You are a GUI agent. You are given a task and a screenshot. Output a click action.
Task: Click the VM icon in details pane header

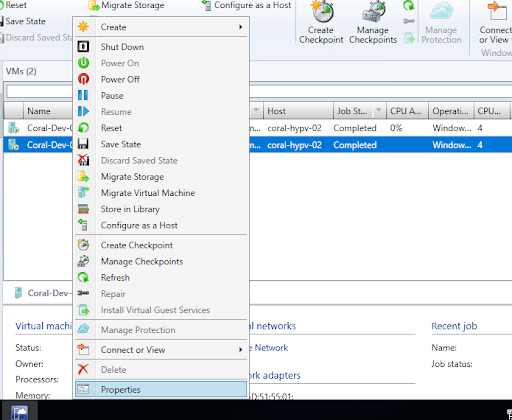pyautogui.click(x=18, y=293)
